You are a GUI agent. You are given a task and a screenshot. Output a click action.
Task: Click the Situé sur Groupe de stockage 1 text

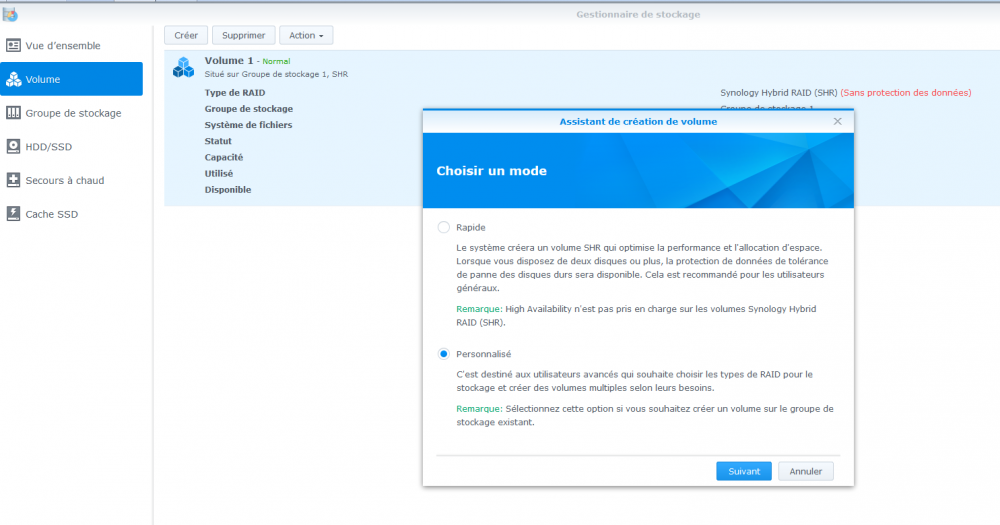[276, 75]
